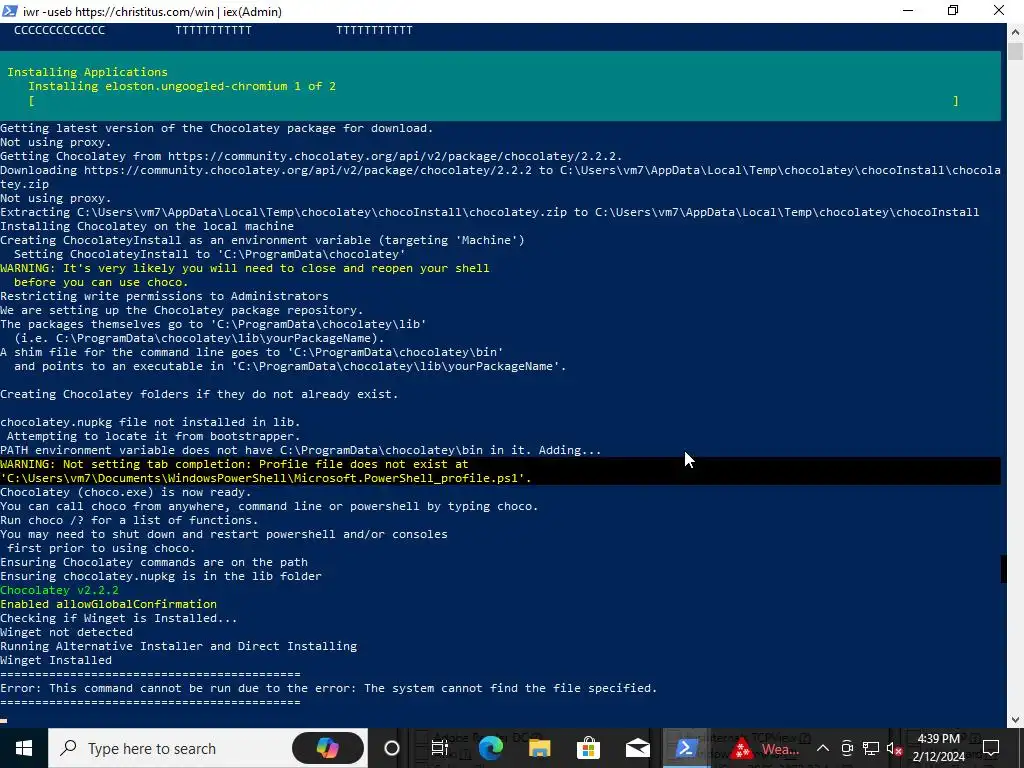Click the green 'Chocolatey v2.2.2' line

point(59,590)
